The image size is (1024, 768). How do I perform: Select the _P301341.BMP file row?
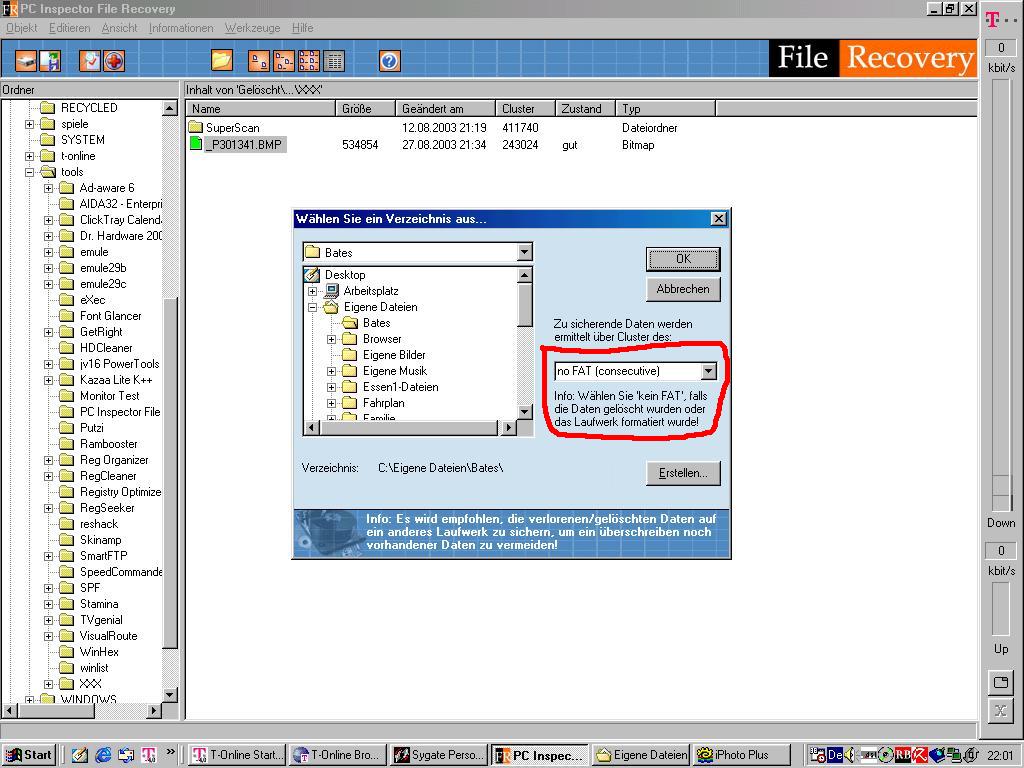[243, 144]
